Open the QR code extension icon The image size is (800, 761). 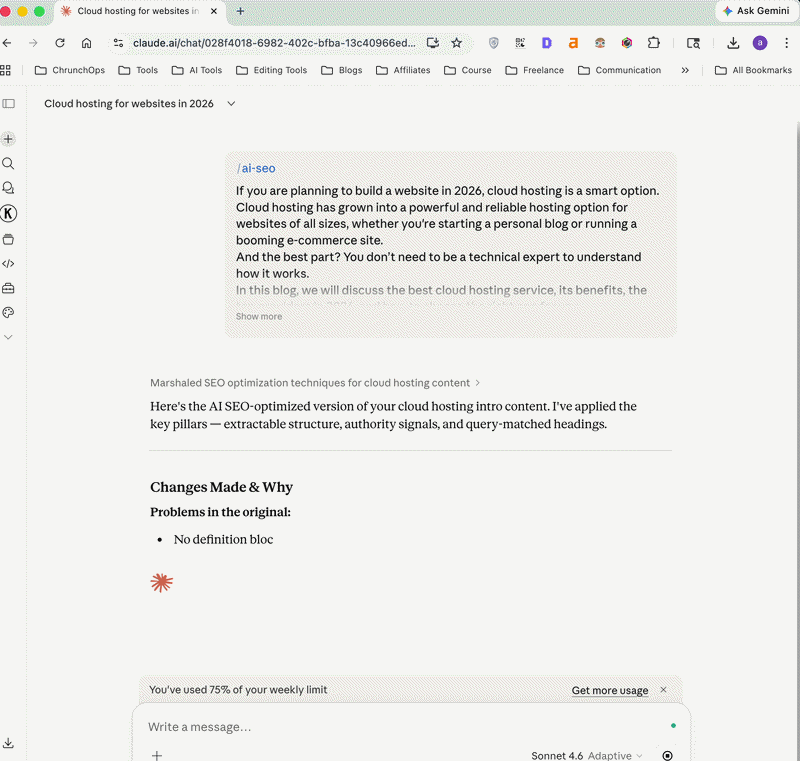[520, 43]
